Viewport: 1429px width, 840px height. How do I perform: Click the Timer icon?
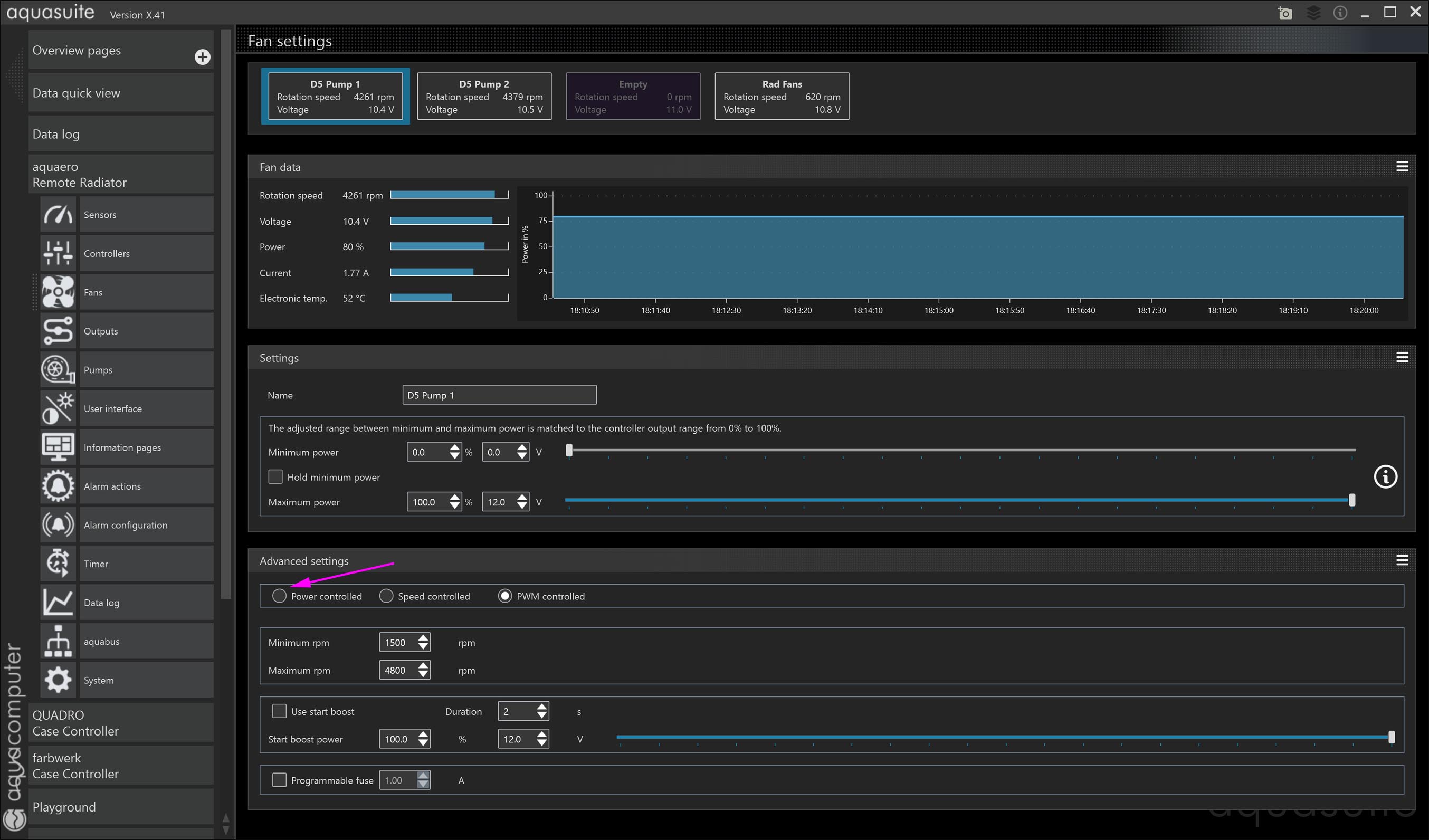pyautogui.click(x=58, y=563)
